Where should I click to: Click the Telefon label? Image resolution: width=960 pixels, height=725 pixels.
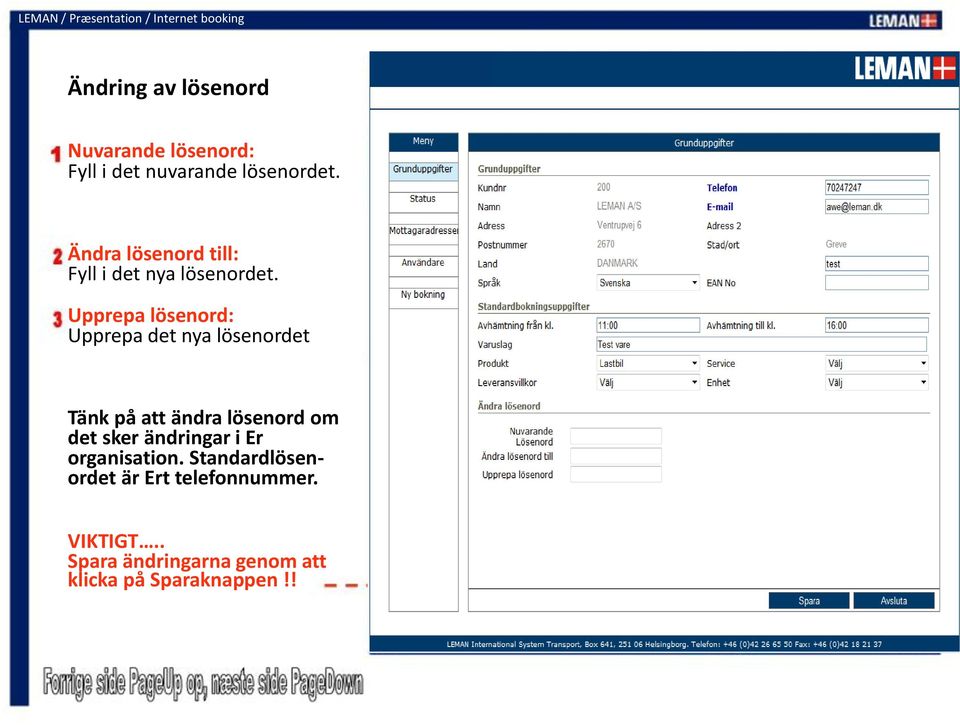tap(722, 188)
